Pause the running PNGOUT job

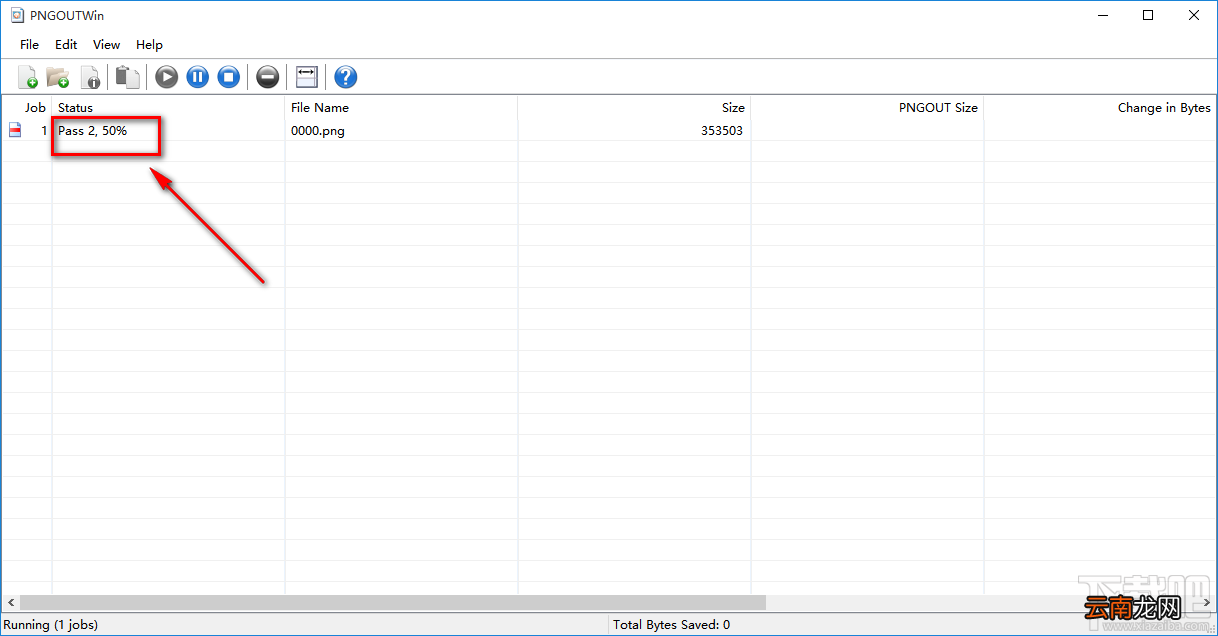click(x=198, y=77)
